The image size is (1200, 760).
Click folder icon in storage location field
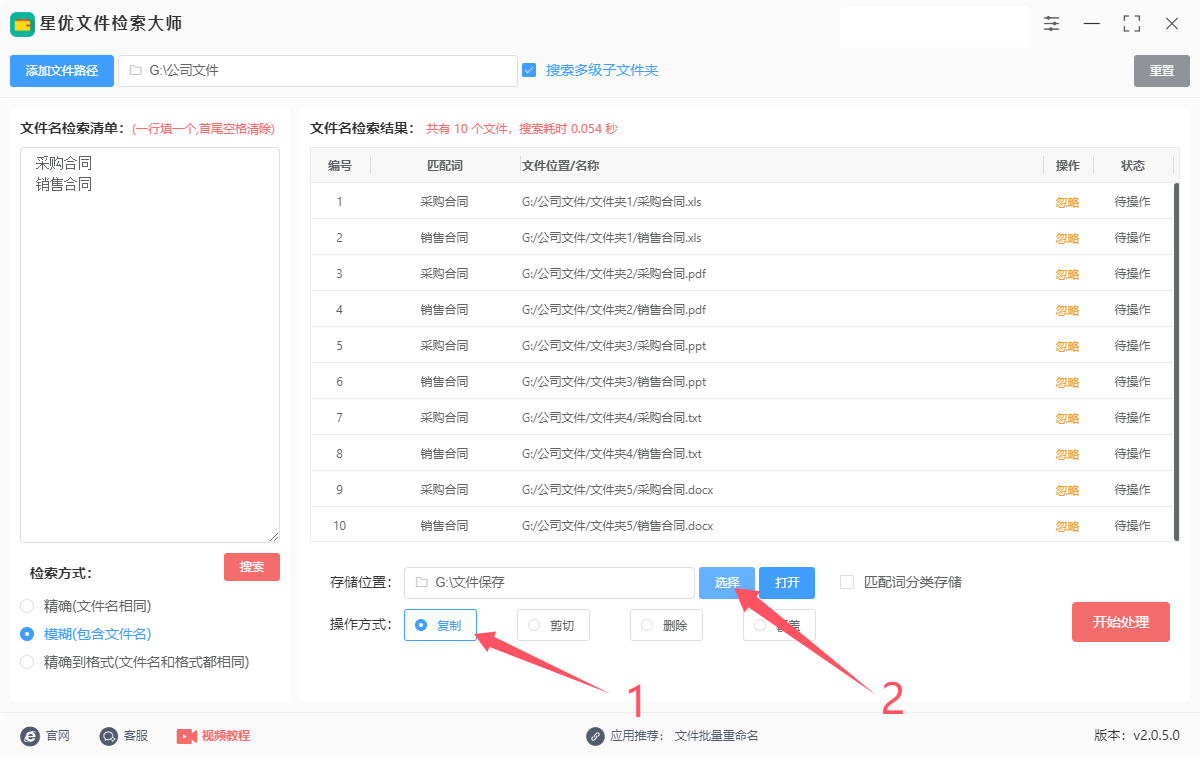click(421, 582)
